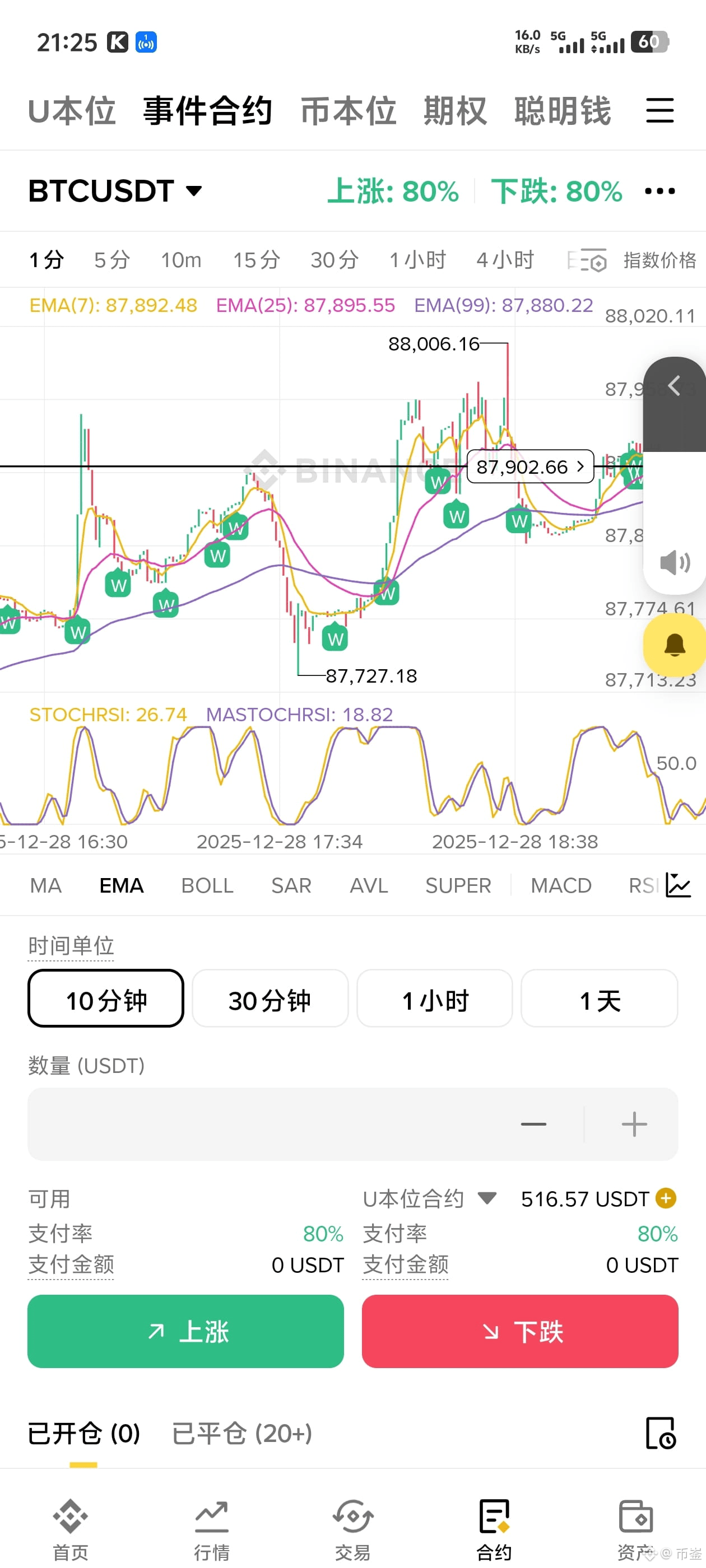The width and height of the screenshot is (706, 1568).
Task: Enable the MACD indicator
Action: 561,885
